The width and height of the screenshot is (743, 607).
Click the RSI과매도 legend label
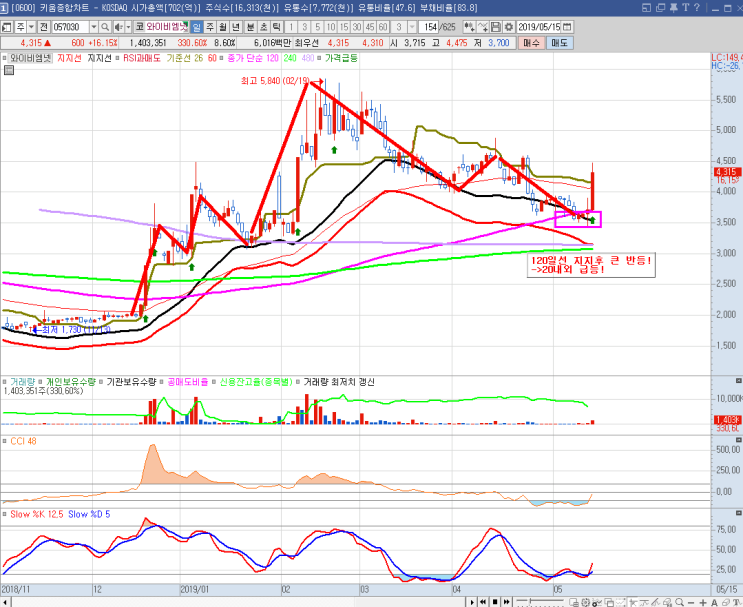click(142, 58)
